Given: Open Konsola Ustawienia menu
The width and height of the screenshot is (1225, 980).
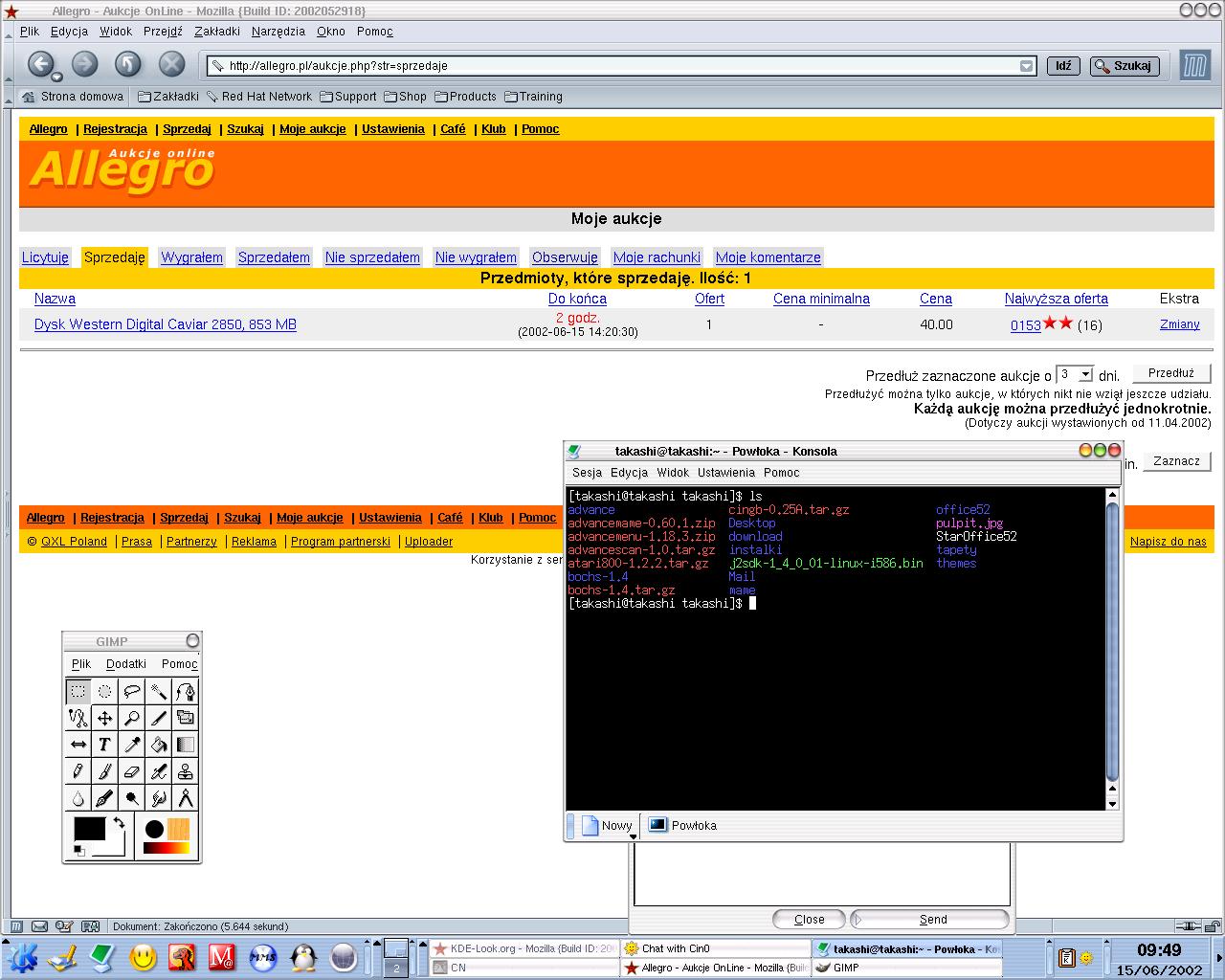Looking at the screenshot, I should [x=726, y=473].
